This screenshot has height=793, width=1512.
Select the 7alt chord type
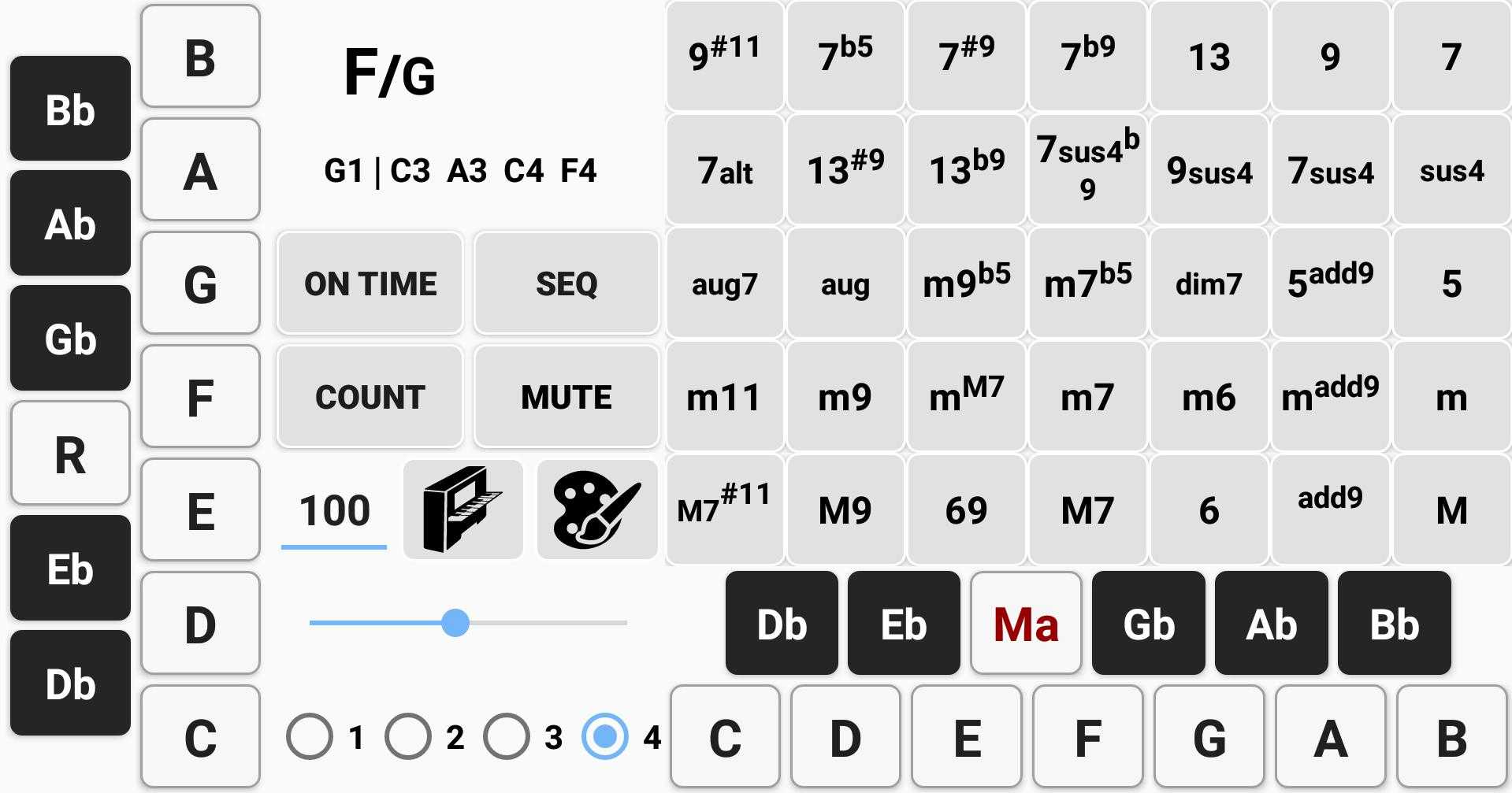[x=725, y=170]
